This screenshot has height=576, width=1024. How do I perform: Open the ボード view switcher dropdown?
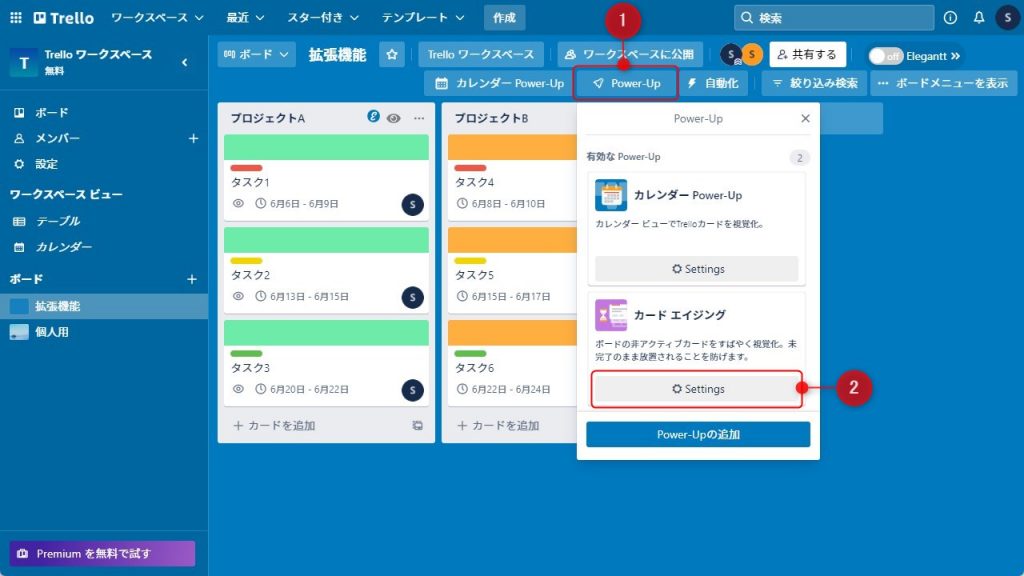pyautogui.click(x=256, y=55)
